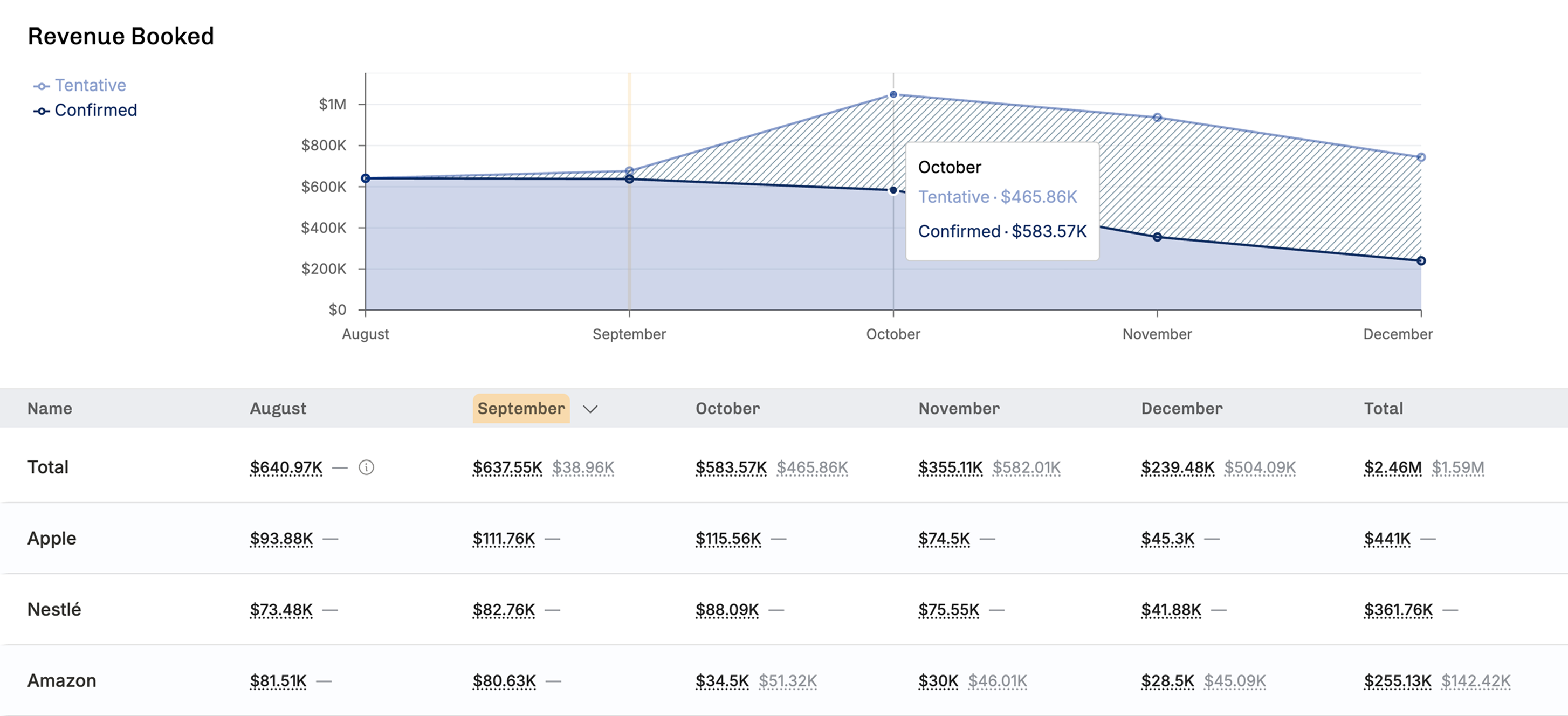The height and width of the screenshot is (716, 1568).
Task: Click Nestlé's $361.76K total value
Action: pos(1398,609)
